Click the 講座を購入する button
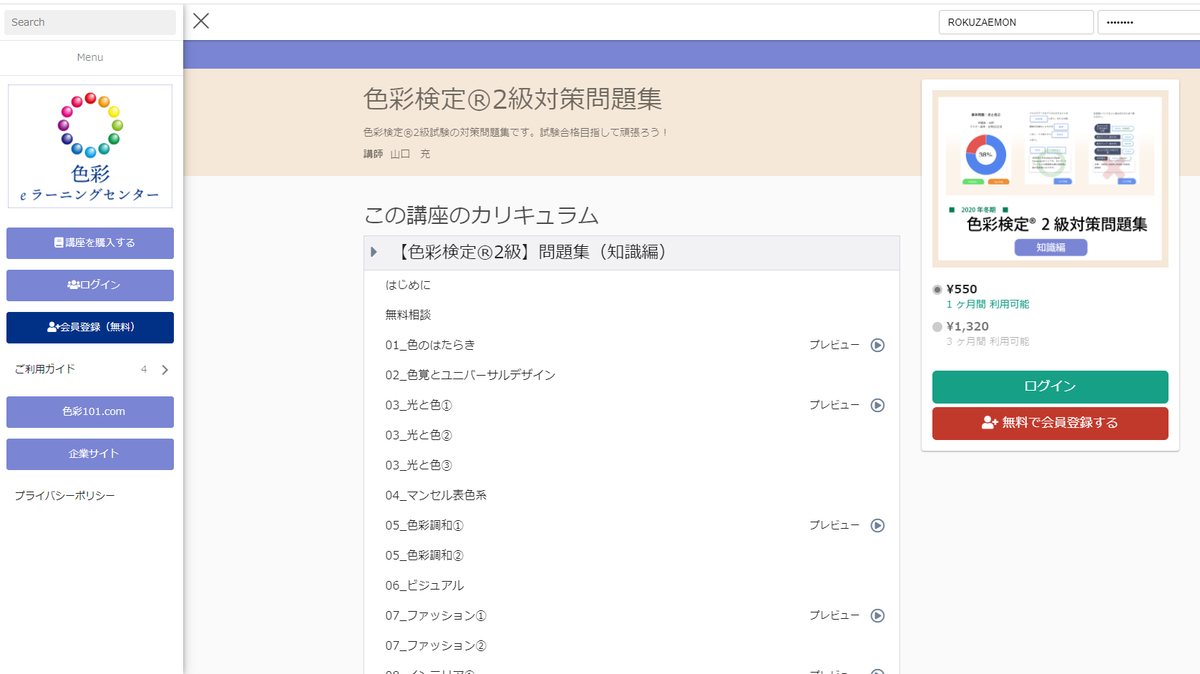The width and height of the screenshot is (1200, 674). pos(90,243)
